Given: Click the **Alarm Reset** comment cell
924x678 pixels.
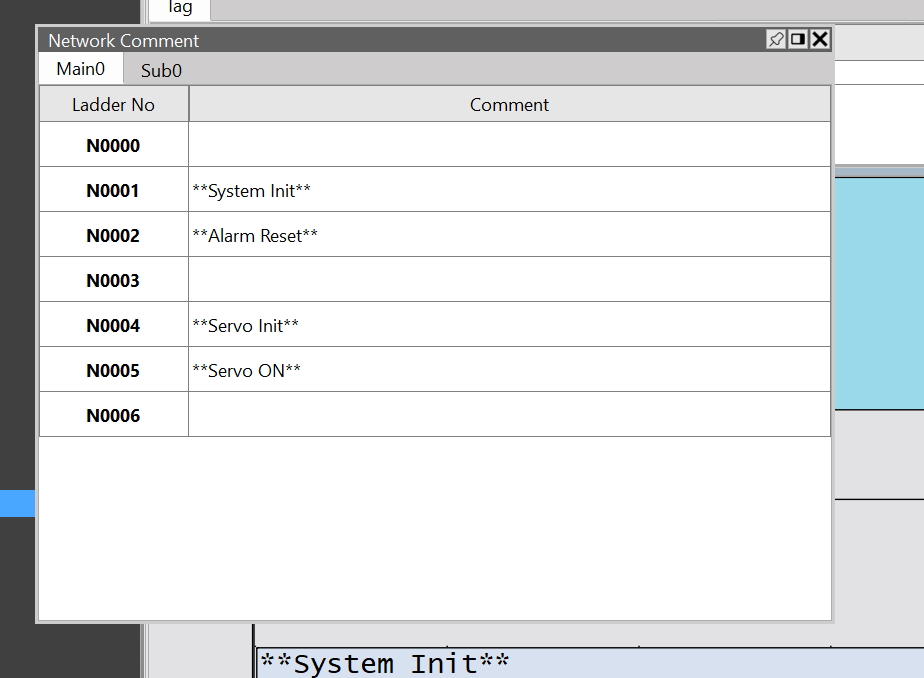Looking at the screenshot, I should click(x=509, y=235).
